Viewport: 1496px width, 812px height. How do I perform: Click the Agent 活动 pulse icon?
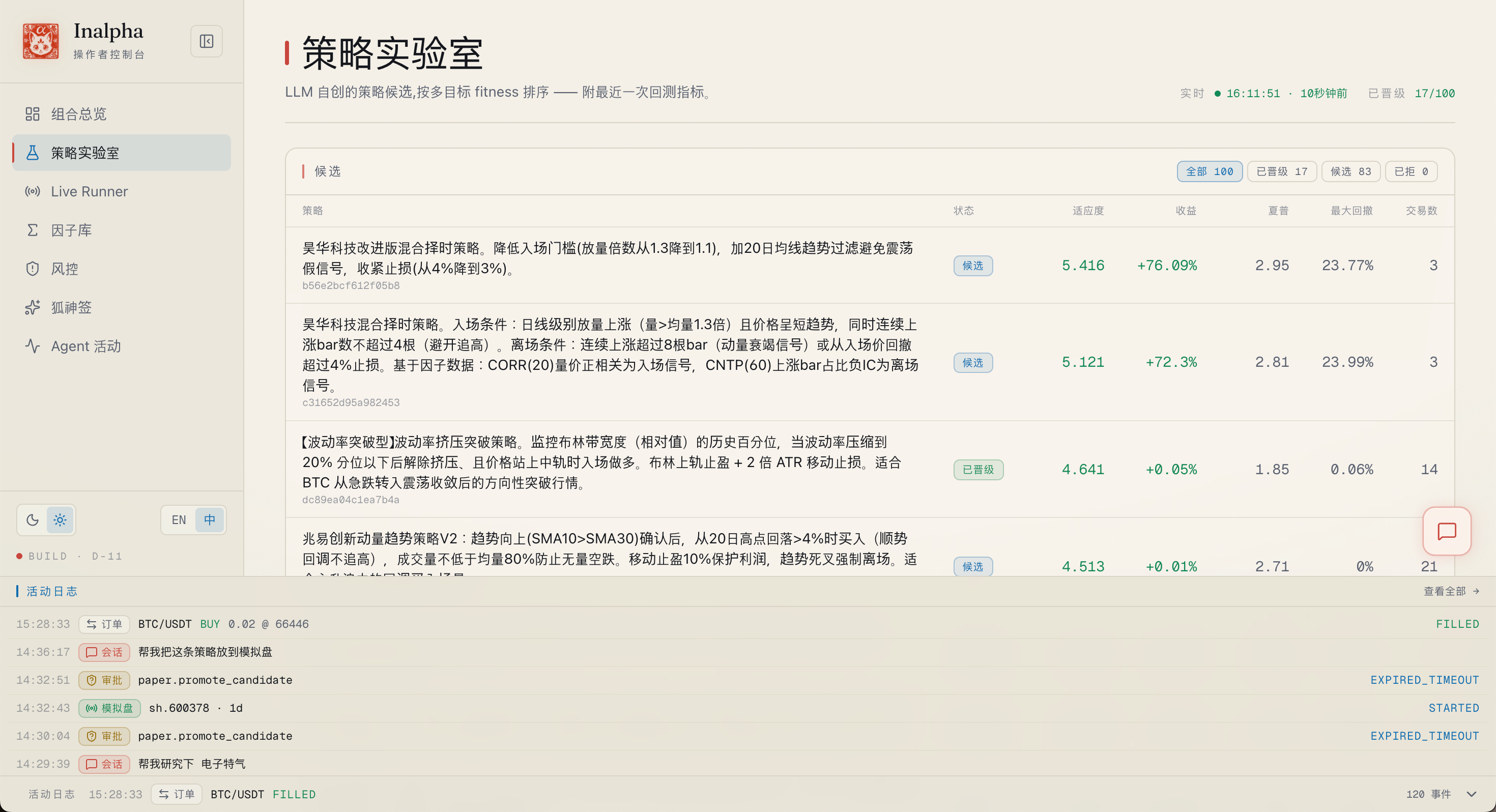tap(33, 346)
